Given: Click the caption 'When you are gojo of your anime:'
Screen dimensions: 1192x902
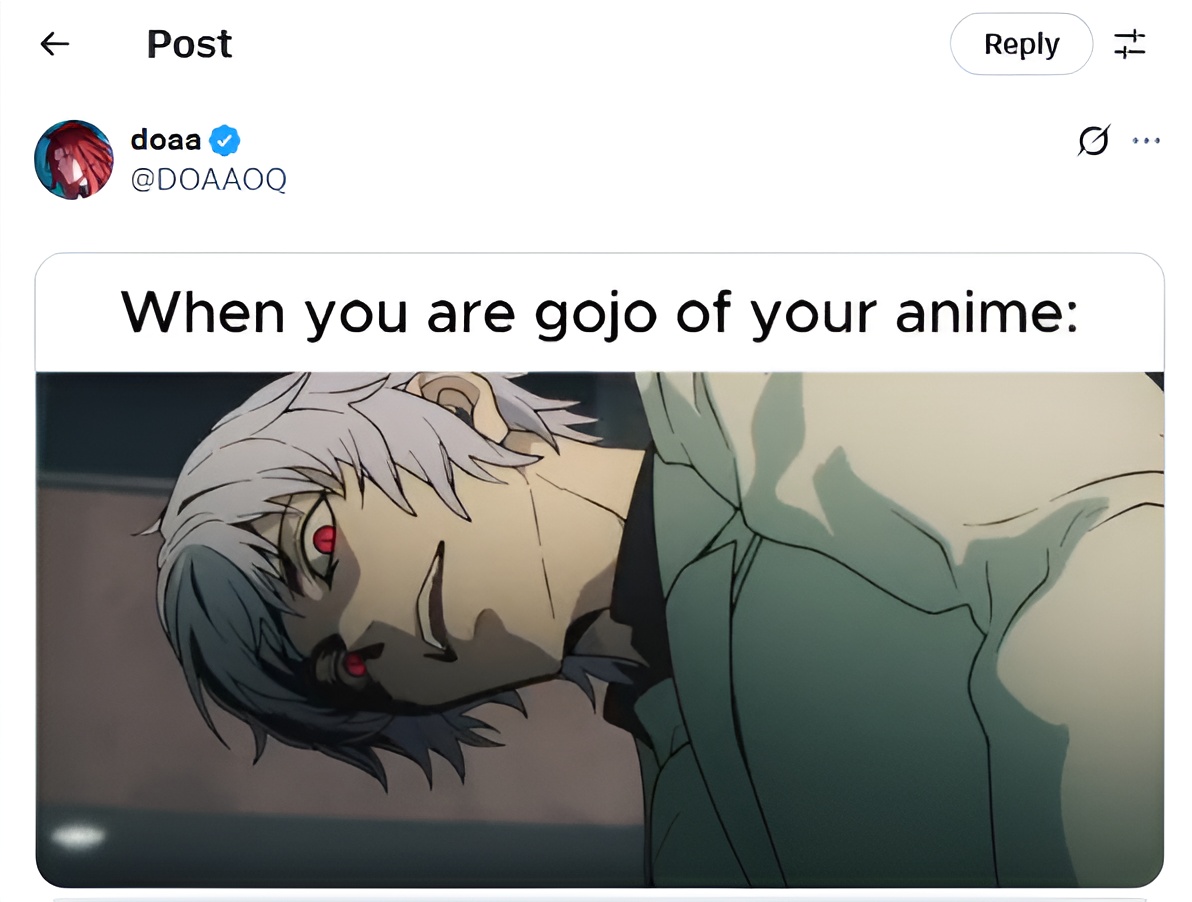Looking at the screenshot, I should tap(600, 313).
